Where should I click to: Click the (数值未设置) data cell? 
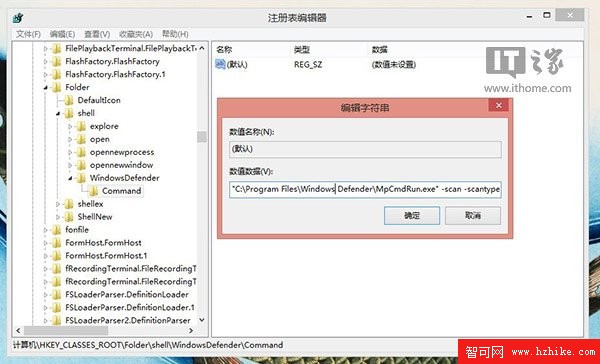point(393,65)
